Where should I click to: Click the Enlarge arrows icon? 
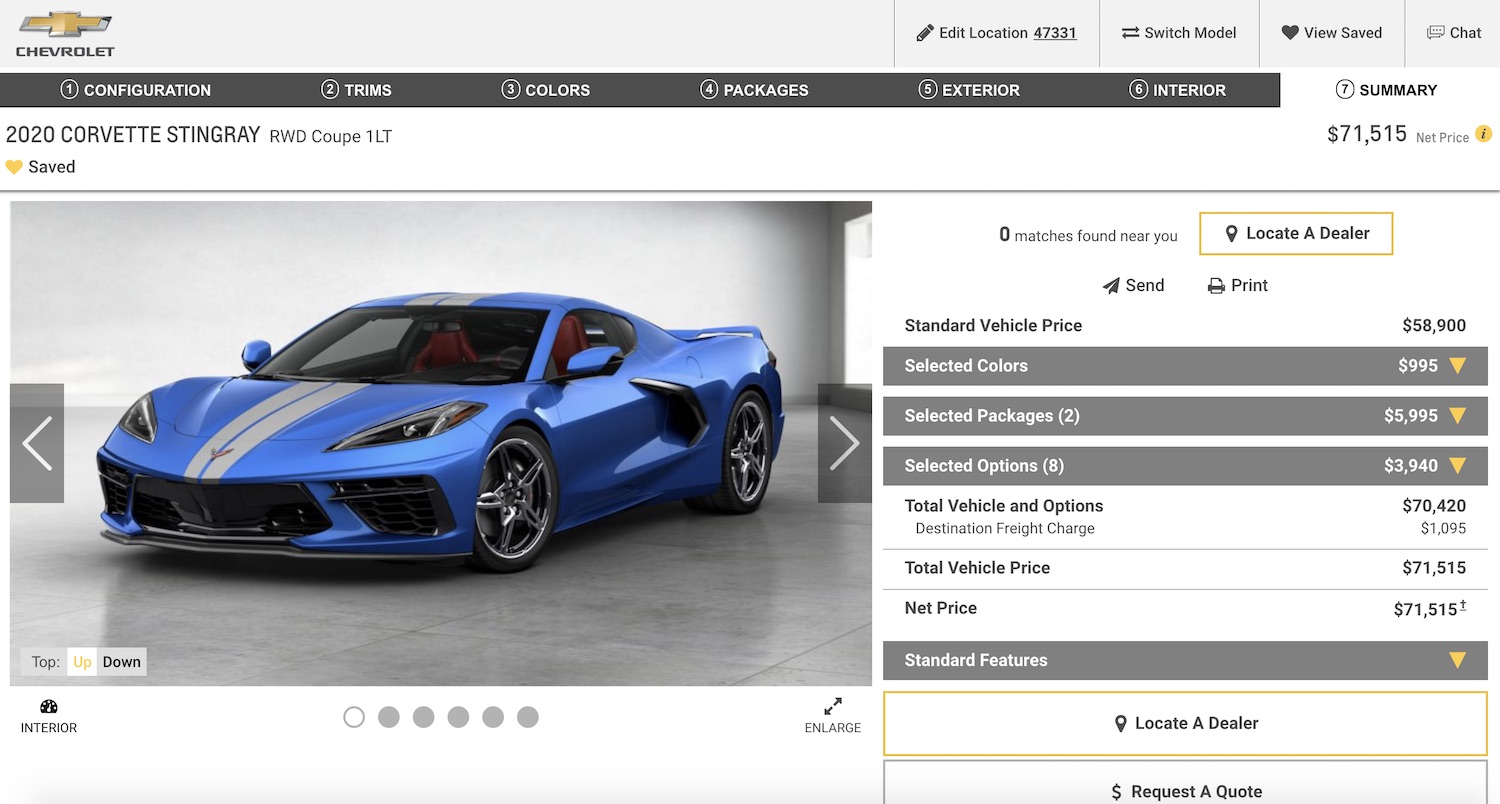(x=833, y=706)
